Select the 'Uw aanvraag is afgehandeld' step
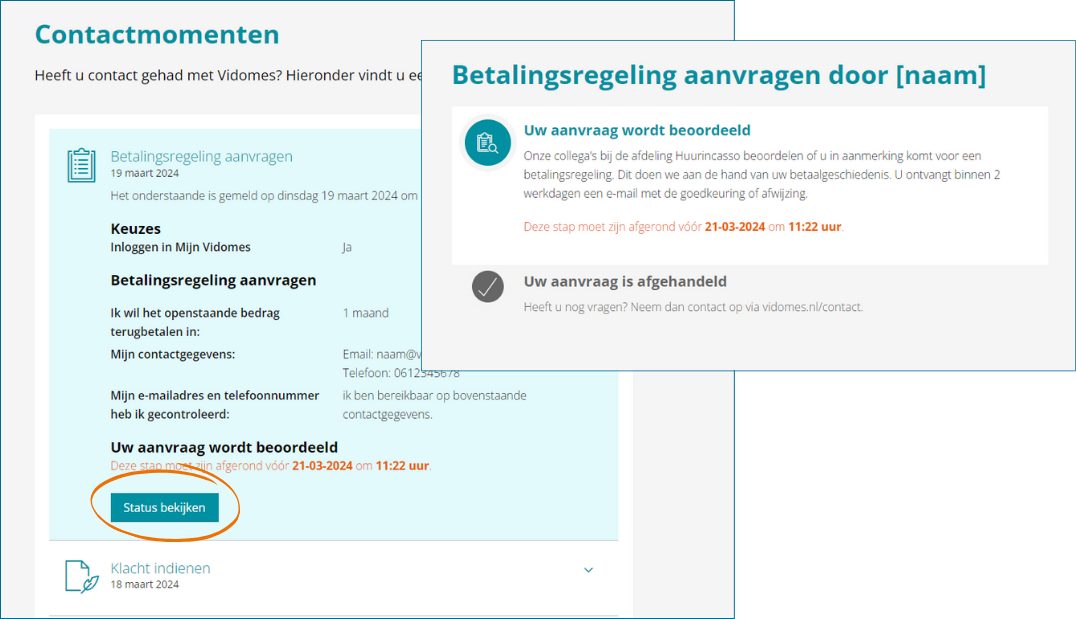Screen dimensions: 1076x619 tap(624, 282)
